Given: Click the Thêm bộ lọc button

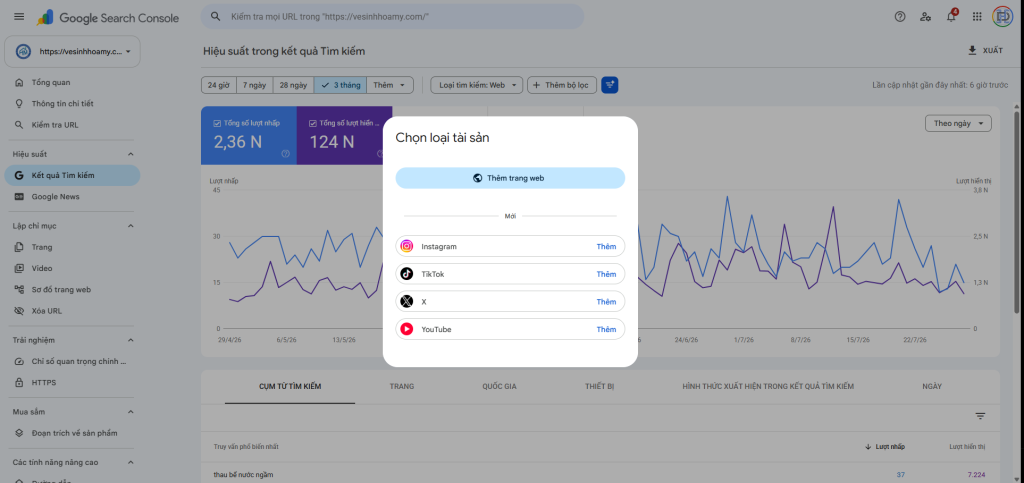Looking at the screenshot, I should [x=562, y=85].
